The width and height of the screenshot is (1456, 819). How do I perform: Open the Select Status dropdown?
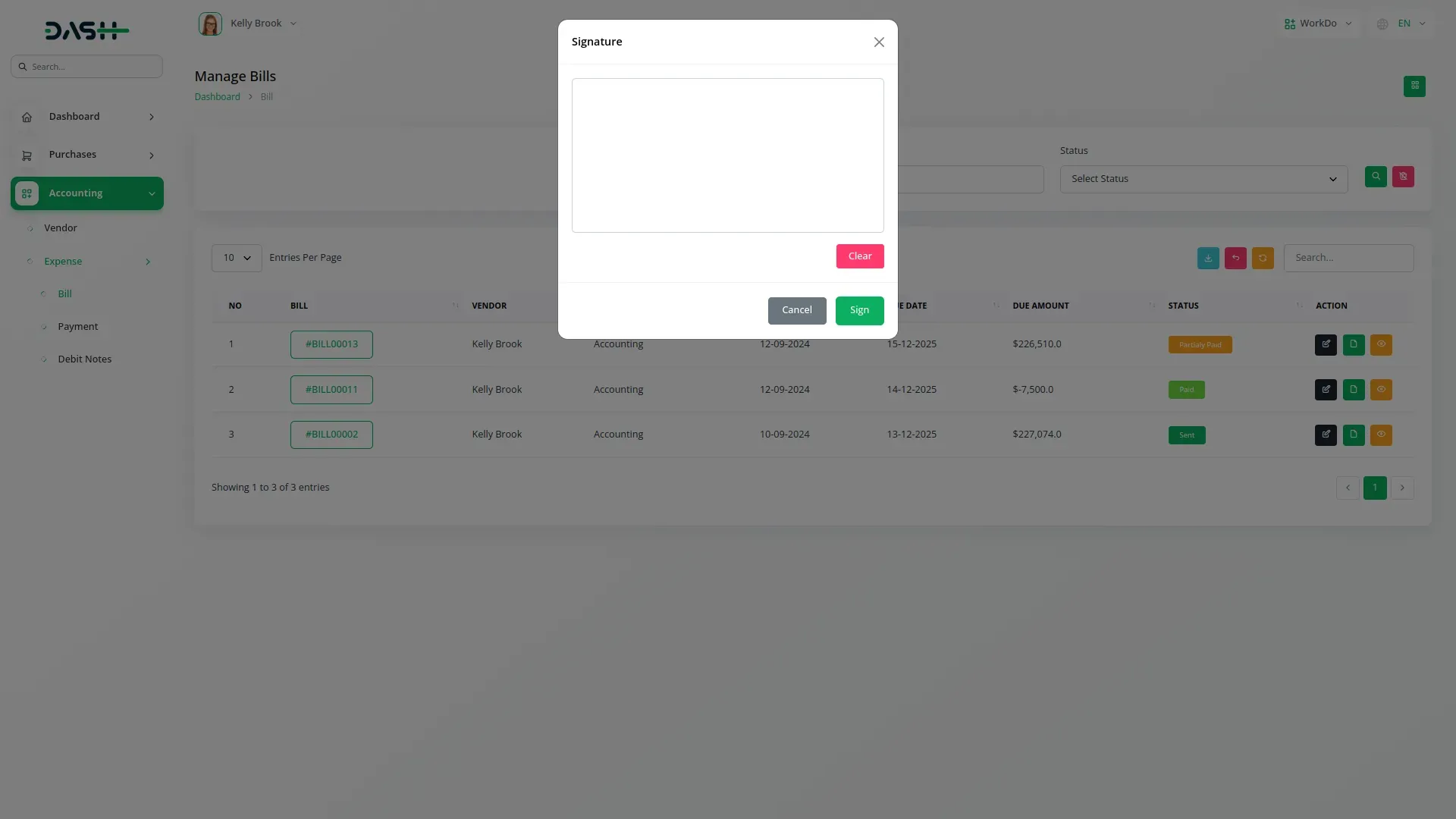click(x=1203, y=179)
